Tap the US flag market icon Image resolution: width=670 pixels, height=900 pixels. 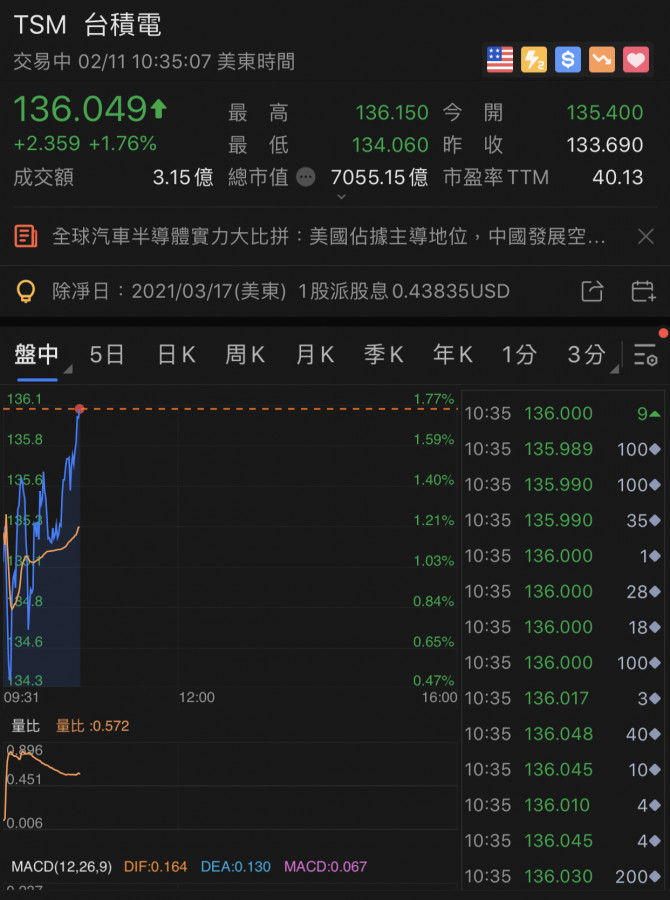(x=499, y=60)
